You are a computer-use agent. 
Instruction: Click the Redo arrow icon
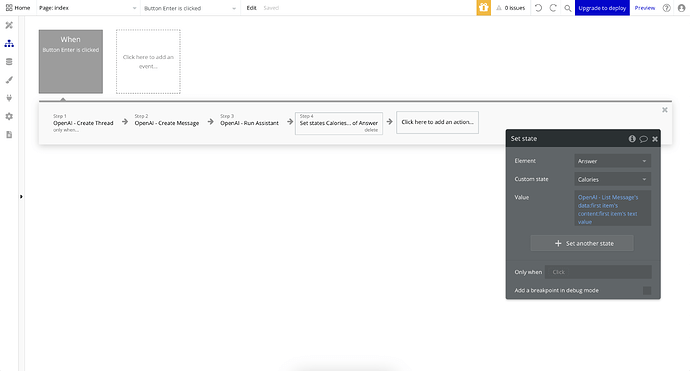(x=553, y=8)
